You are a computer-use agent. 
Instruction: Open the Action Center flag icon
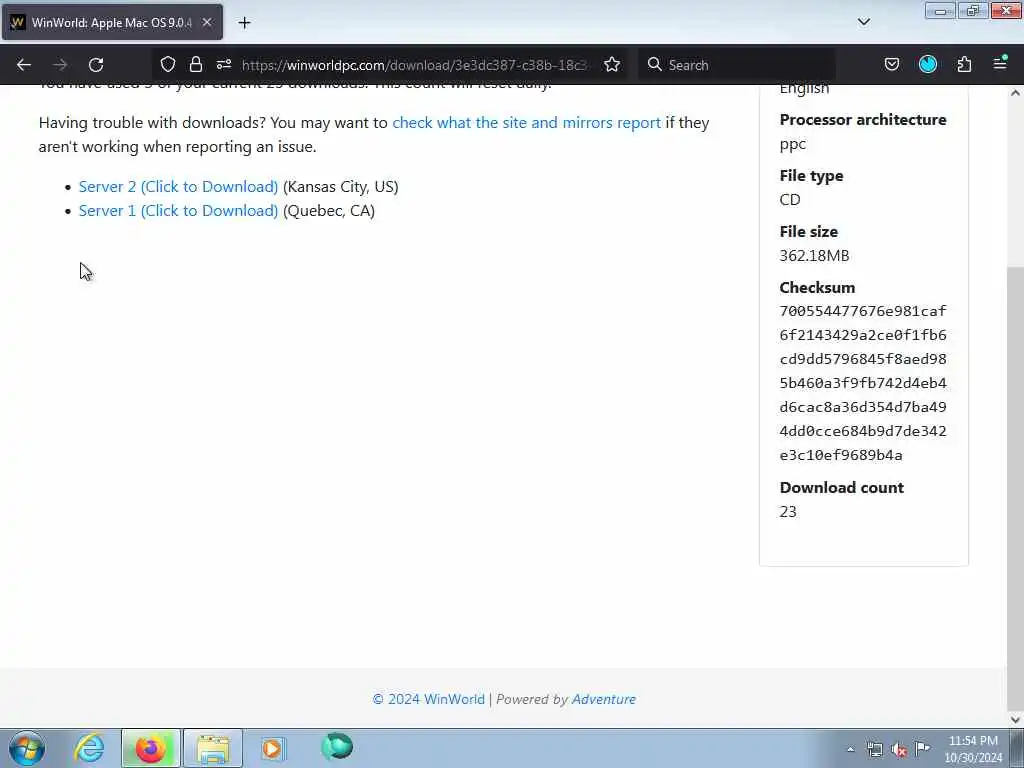[x=923, y=748]
